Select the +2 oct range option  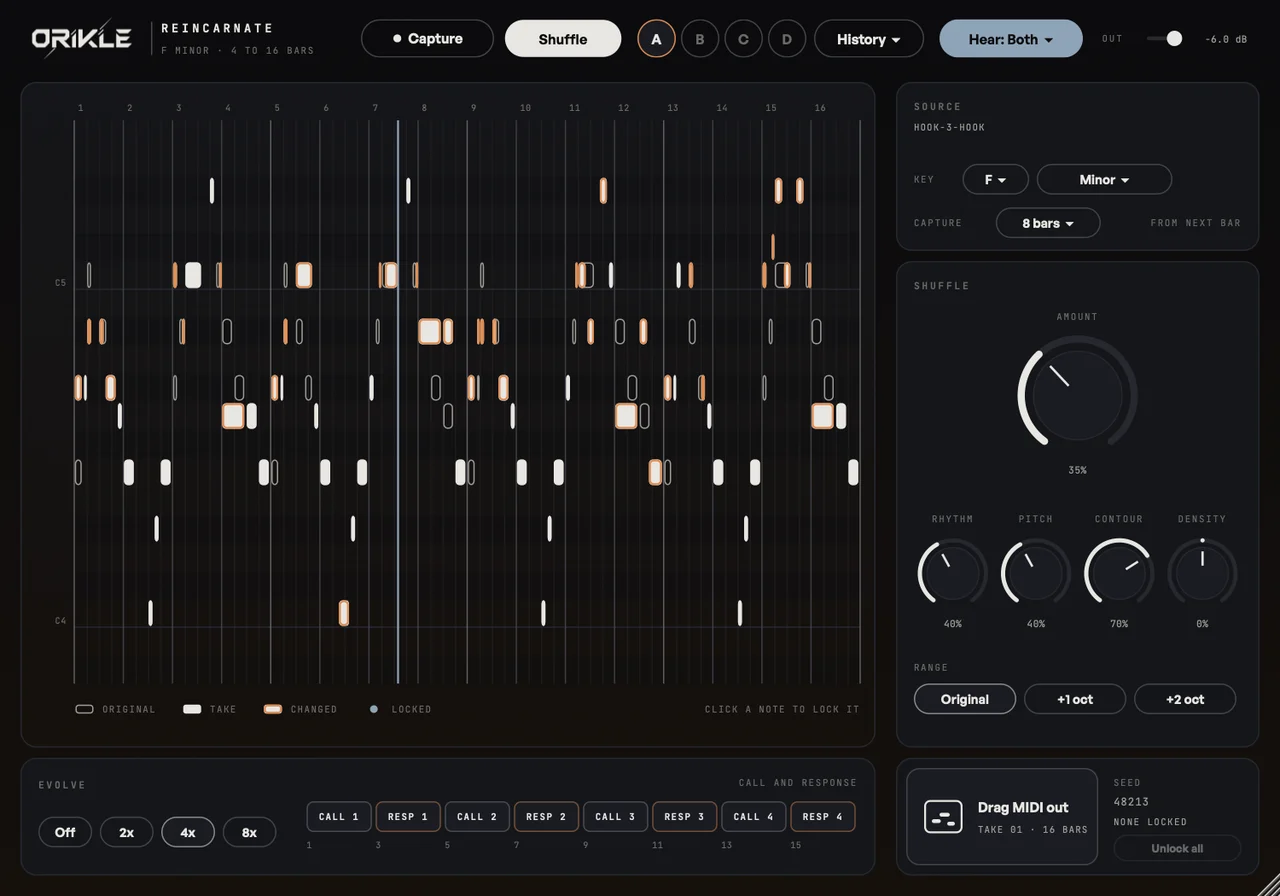coord(1185,699)
